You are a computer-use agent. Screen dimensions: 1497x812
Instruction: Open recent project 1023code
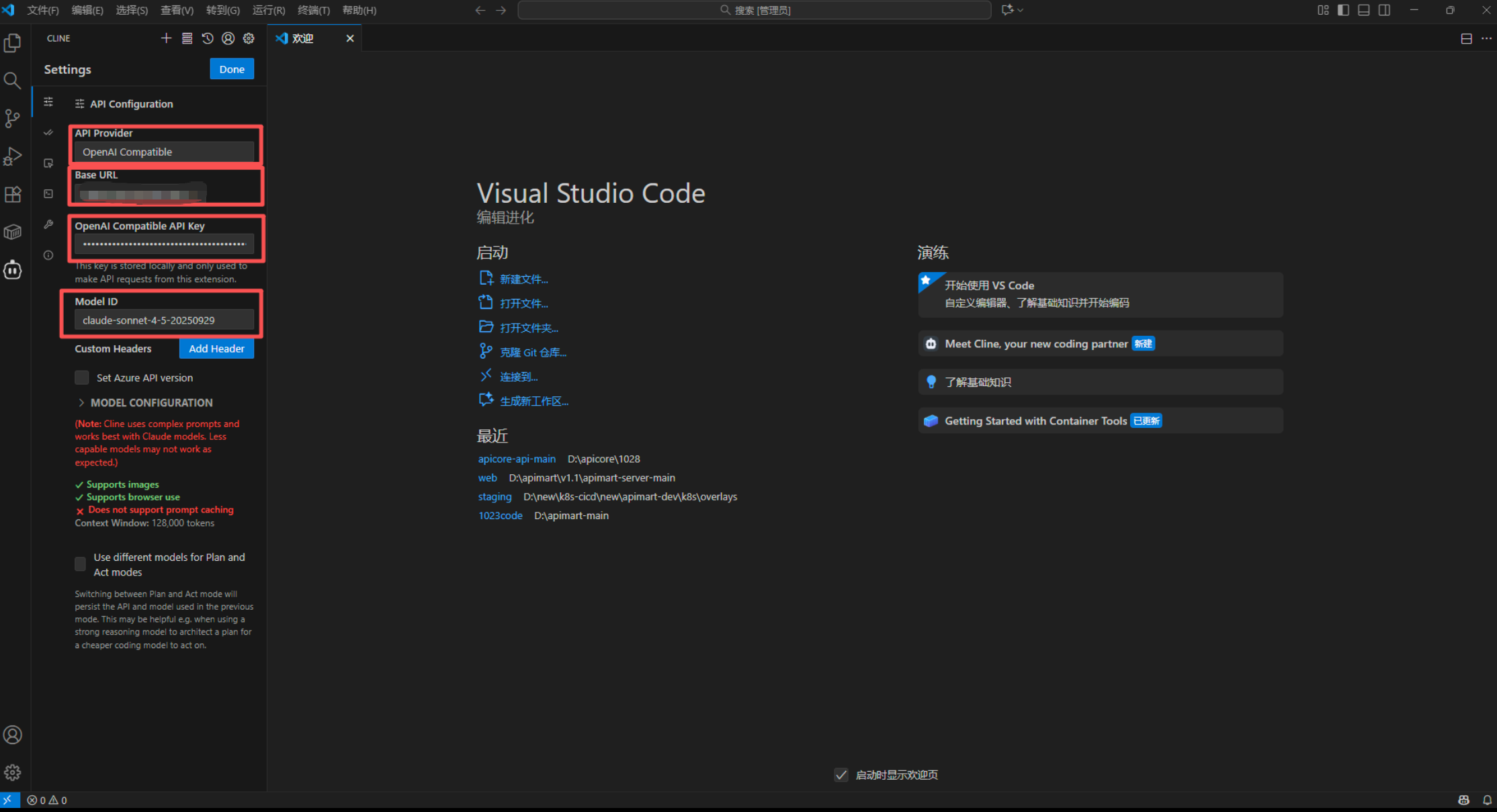click(501, 515)
